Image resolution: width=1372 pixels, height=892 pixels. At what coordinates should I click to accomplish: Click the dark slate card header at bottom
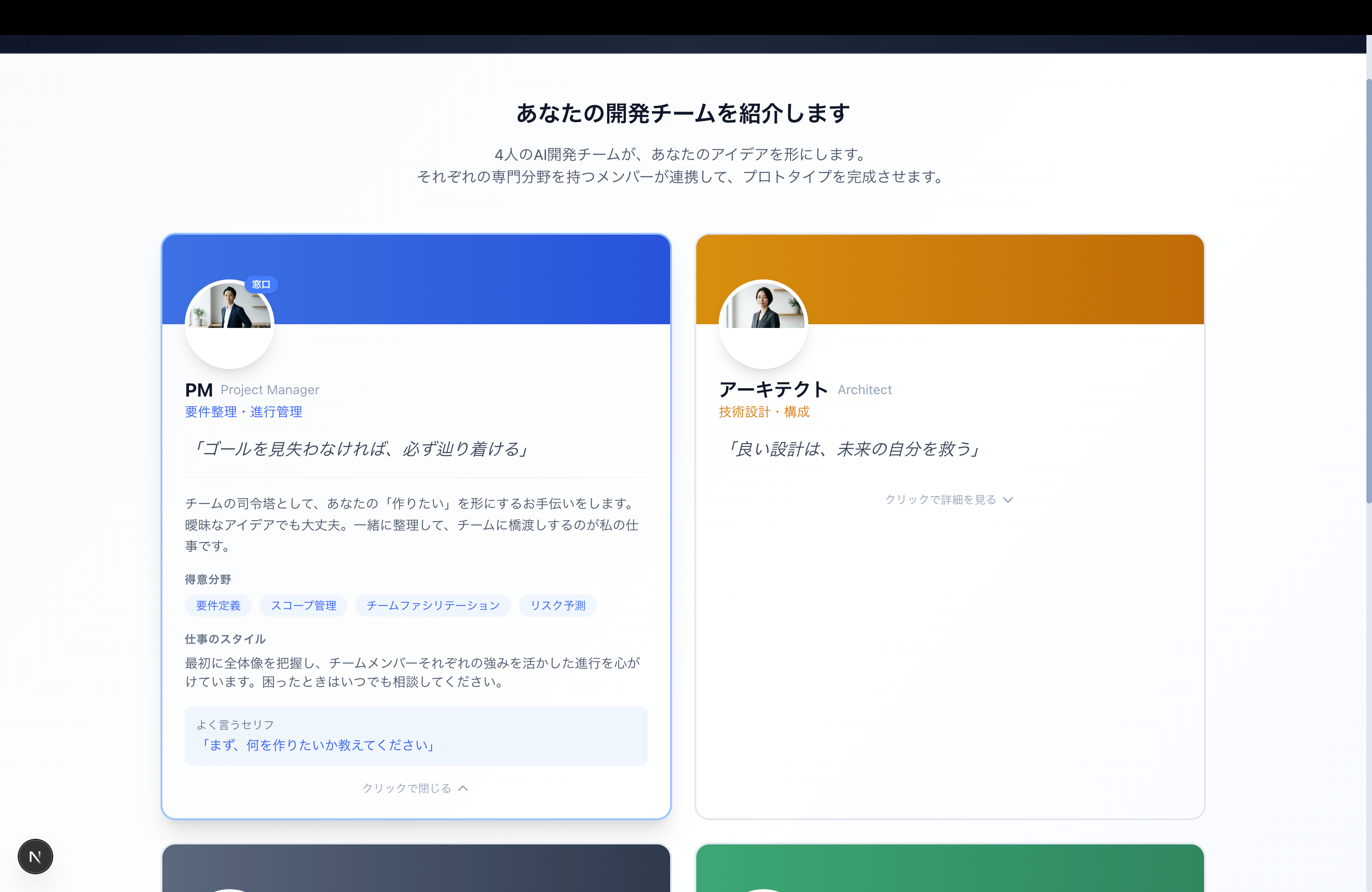pyautogui.click(x=416, y=867)
